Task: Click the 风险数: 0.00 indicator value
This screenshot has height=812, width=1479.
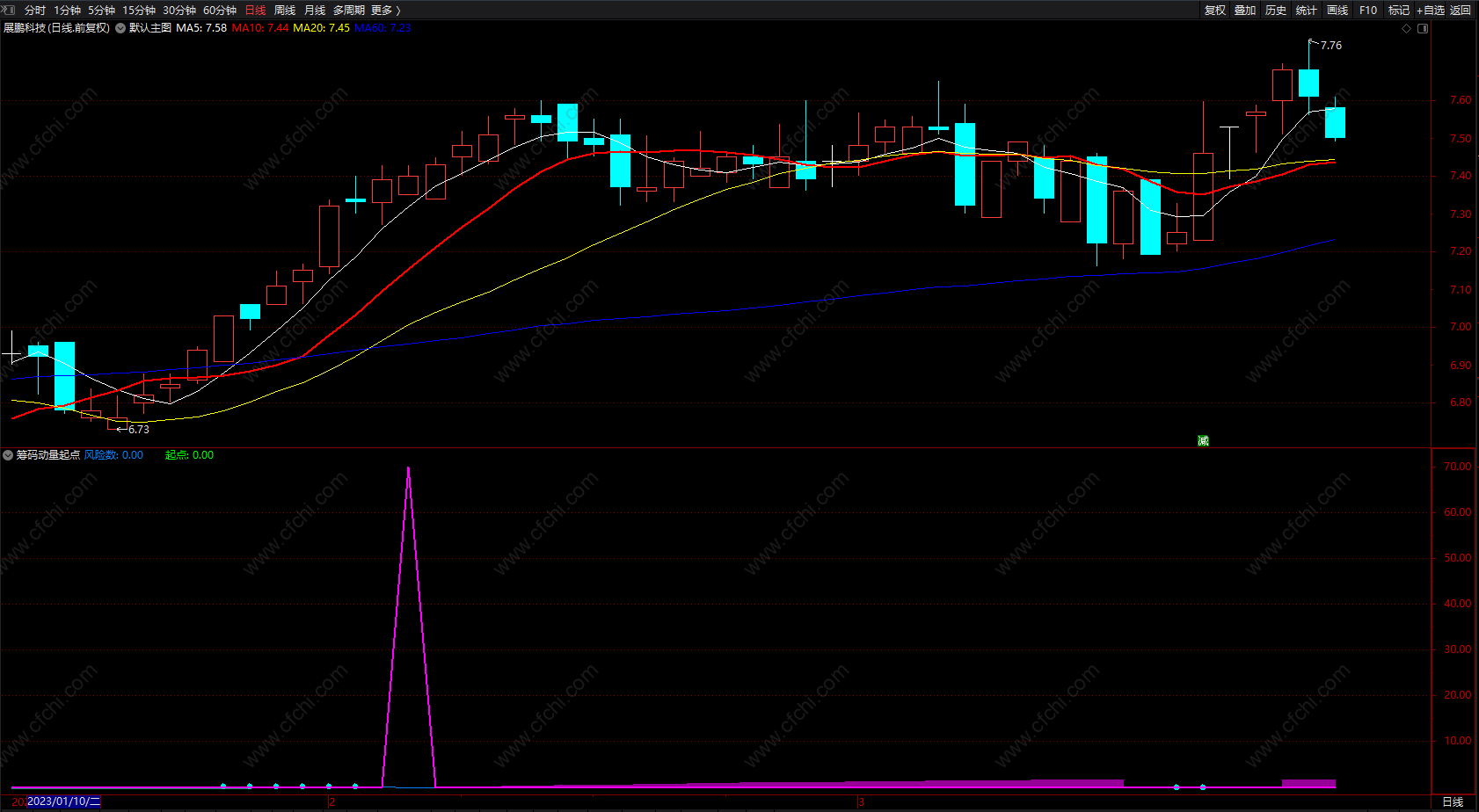Action: pyautogui.click(x=113, y=455)
